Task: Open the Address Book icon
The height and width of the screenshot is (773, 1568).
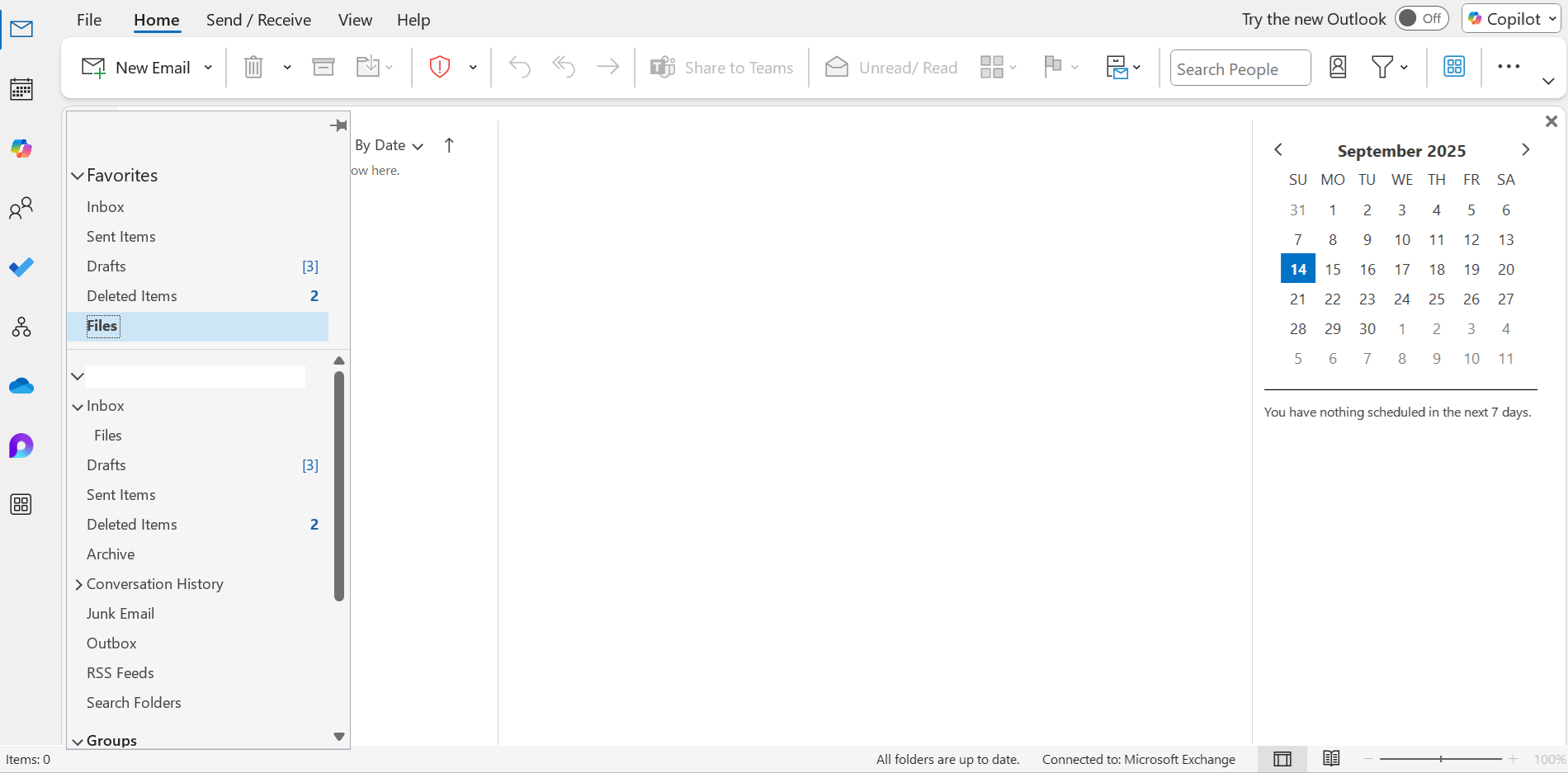Action: 1338,67
